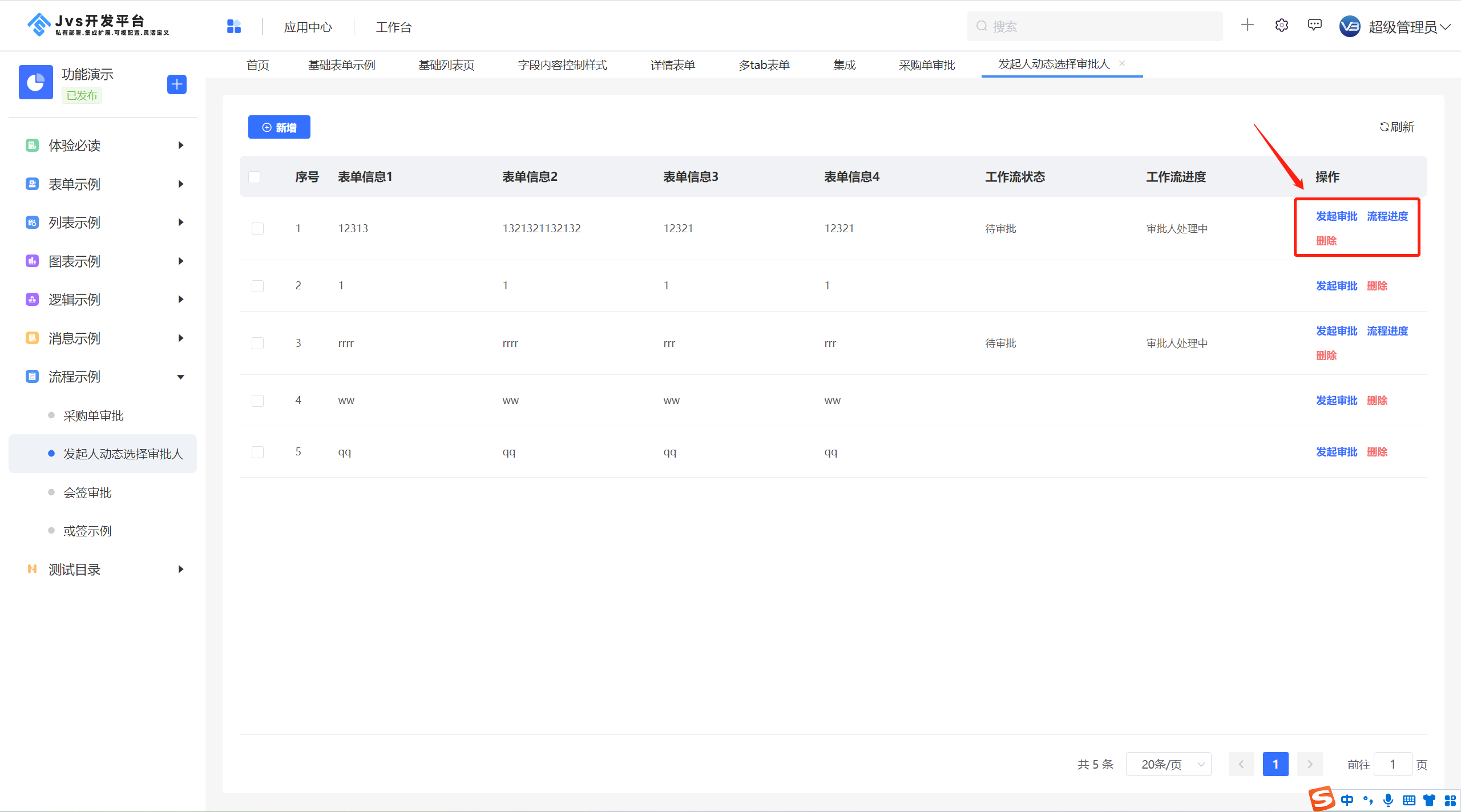Expand the 逻辑示例 menu arrow
Viewport: 1461px width, 812px height.
coord(181,300)
